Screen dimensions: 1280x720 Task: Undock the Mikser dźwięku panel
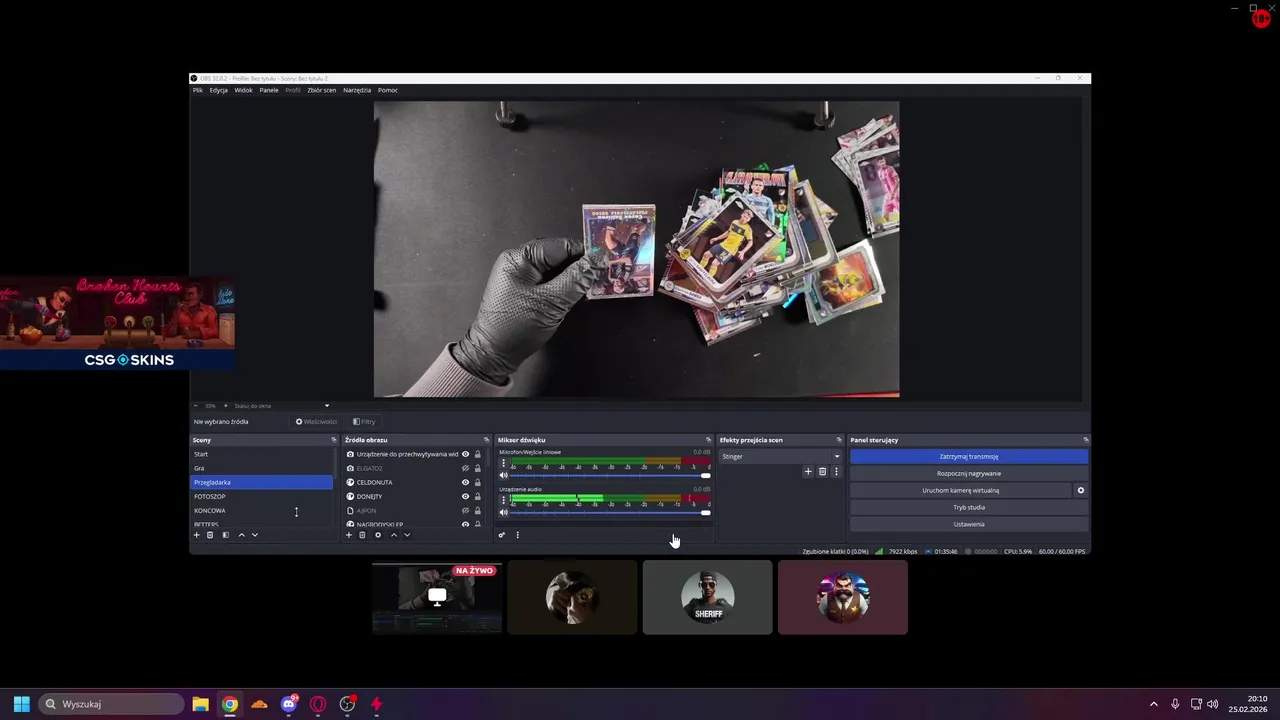(708, 440)
